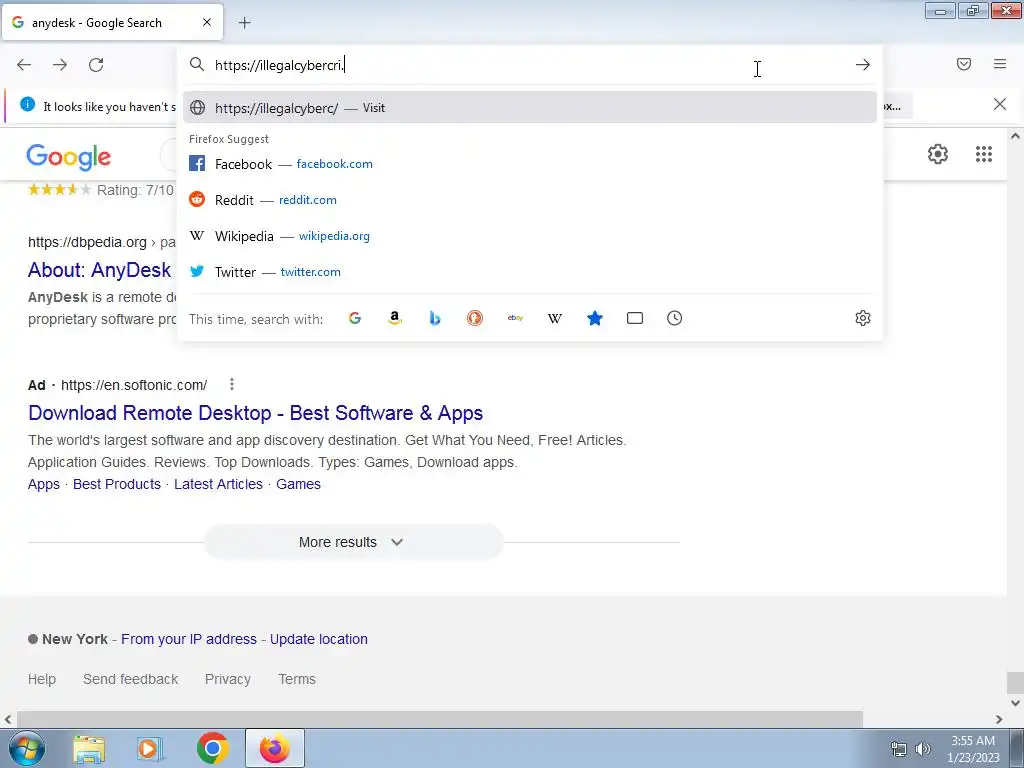Search this time with DuckDuckGo
Image resolution: width=1024 pixels, height=768 pixels.
click(475, 318)
